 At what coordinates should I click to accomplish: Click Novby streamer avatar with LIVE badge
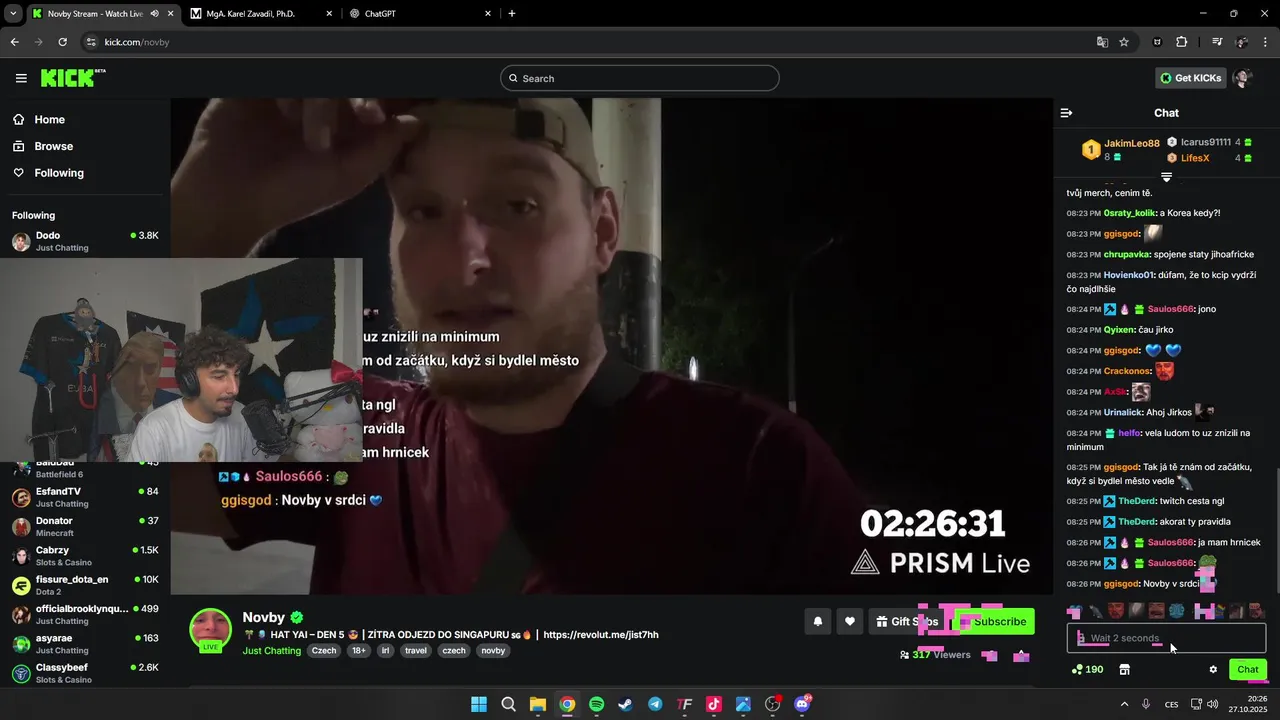point(210,630)
